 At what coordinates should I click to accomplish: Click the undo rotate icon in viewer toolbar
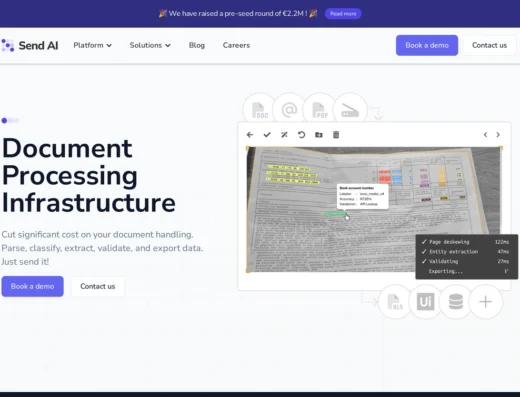[x=301, y=135]
